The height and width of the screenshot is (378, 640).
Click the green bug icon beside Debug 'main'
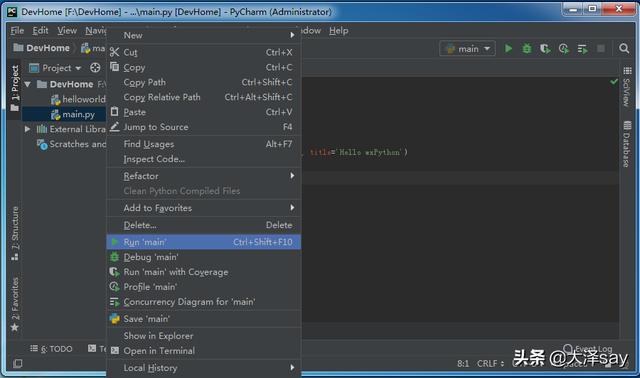coord(115,257)
